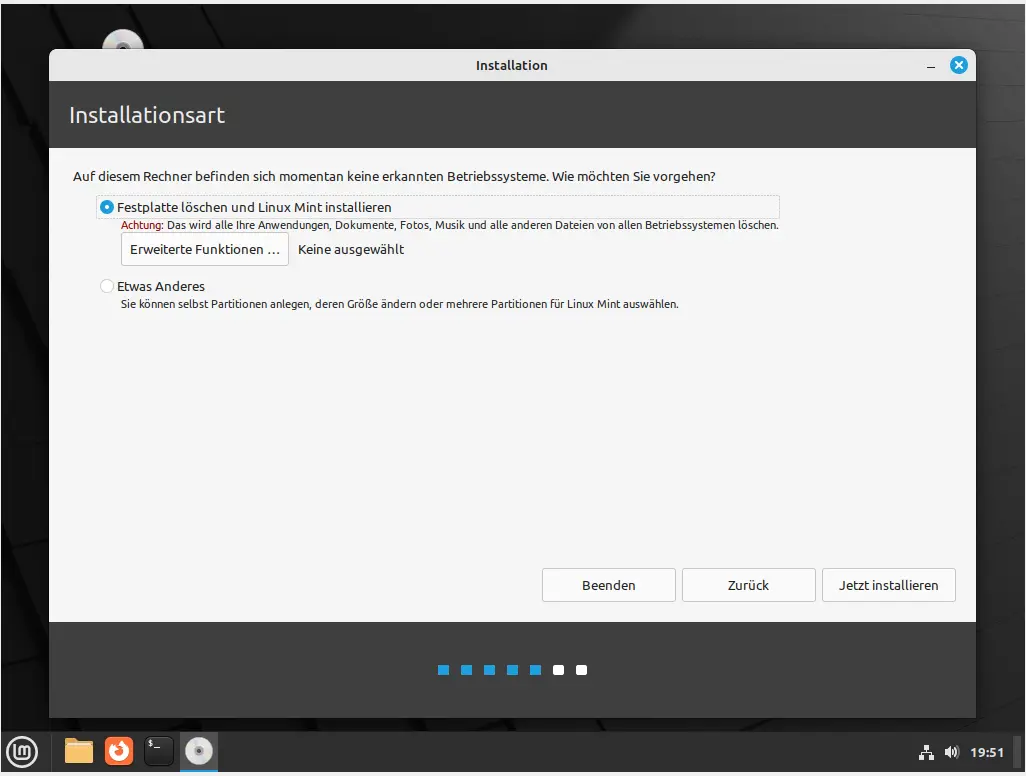Image resolution: width=1026 pixels, height=776 pixels.
Task: Choose the 'Etwas Anderes' radio option
Action: pos(107,286)
